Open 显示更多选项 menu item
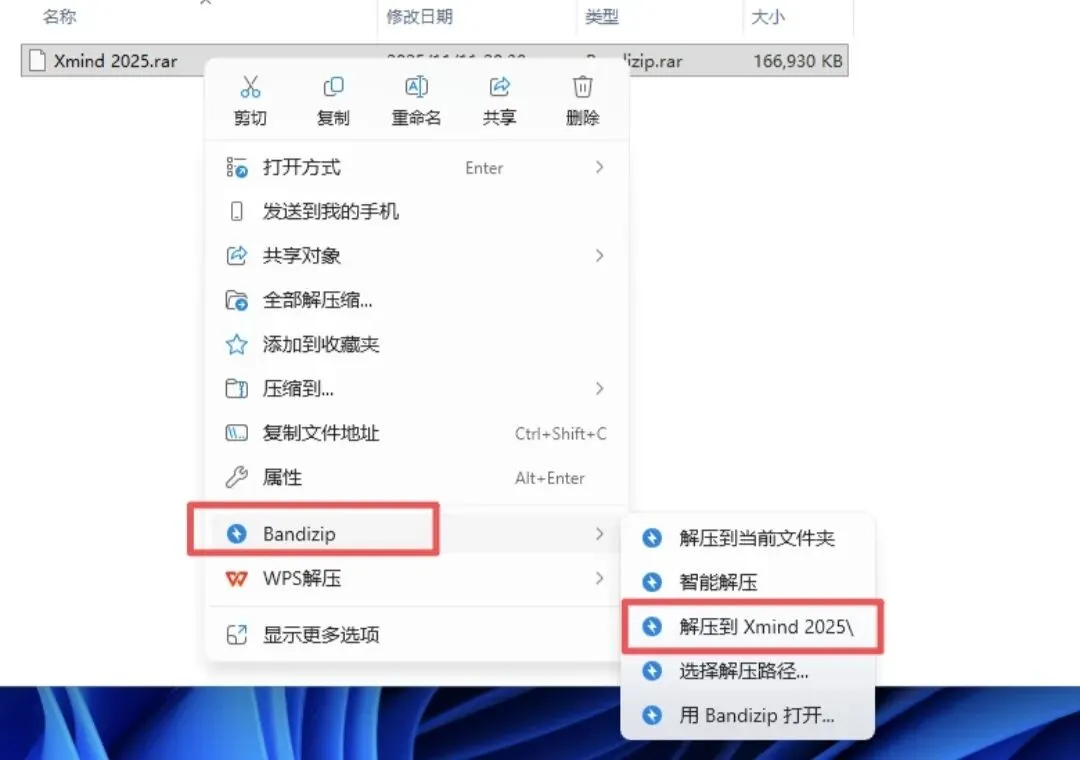 (x=417, y=635)
